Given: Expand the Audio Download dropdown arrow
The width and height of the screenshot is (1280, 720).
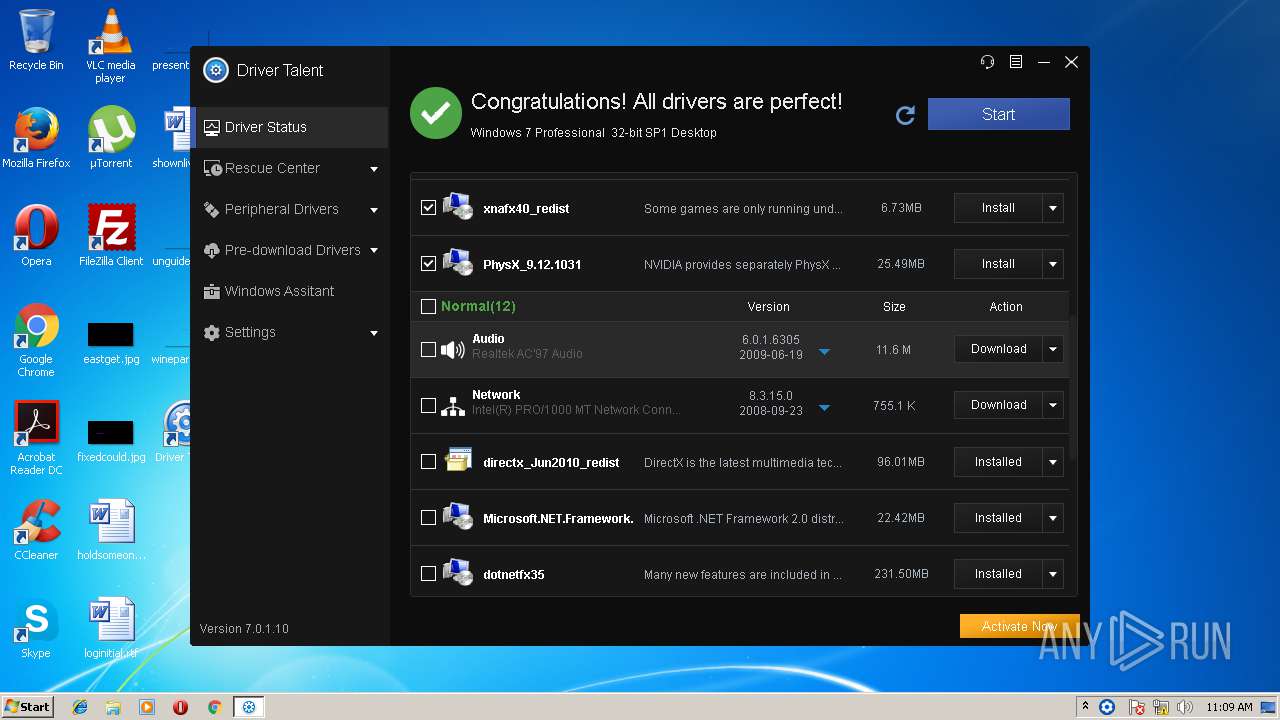Looking at the screenshot, I should tap(1052, 349).
